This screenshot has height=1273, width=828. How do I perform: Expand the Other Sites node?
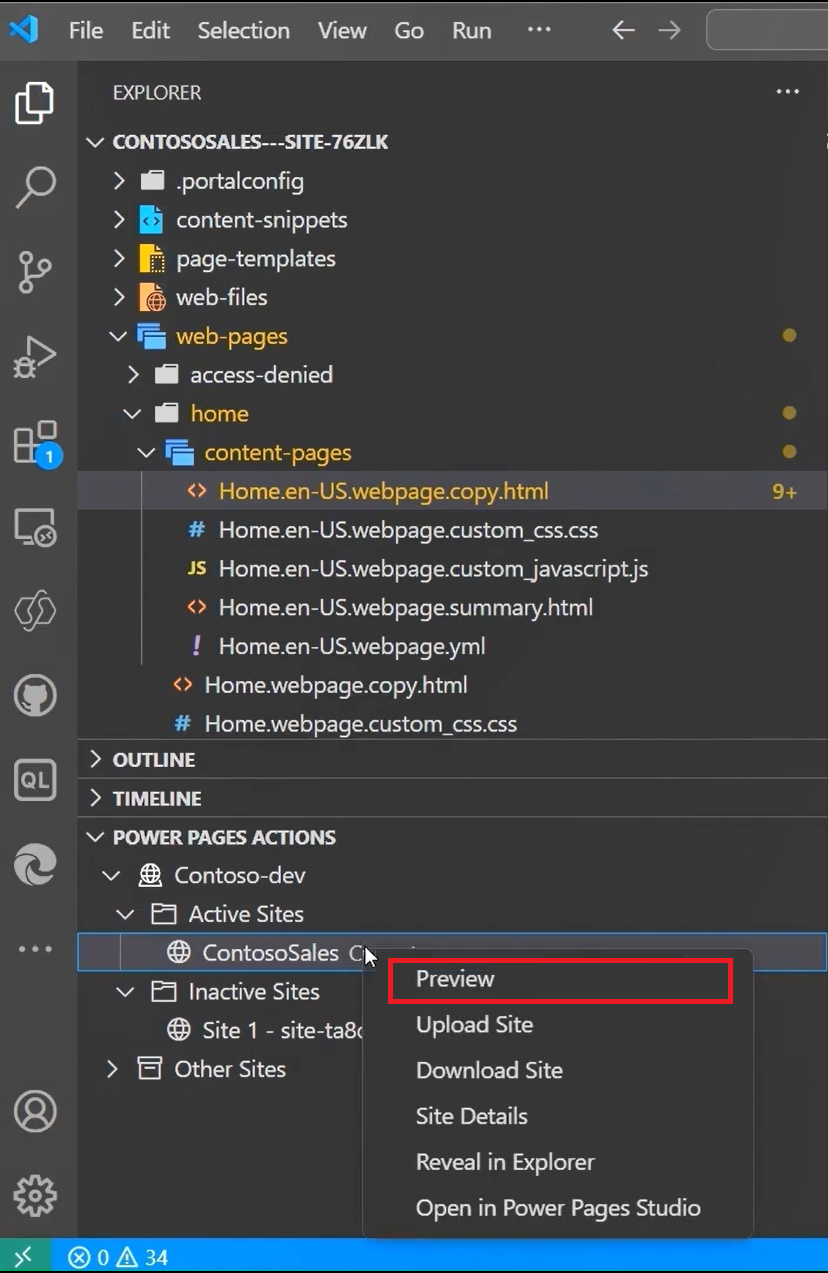pos(111,1070)
